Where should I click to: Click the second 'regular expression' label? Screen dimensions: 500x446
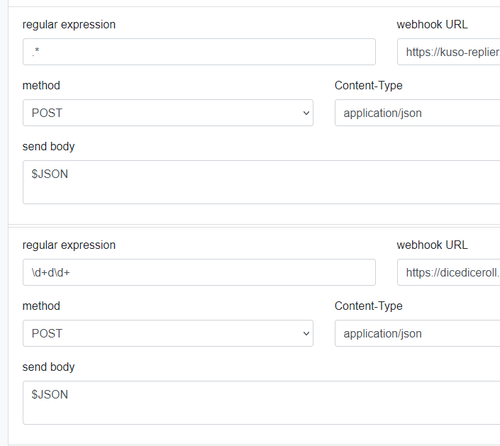click(x=69, y=245)
